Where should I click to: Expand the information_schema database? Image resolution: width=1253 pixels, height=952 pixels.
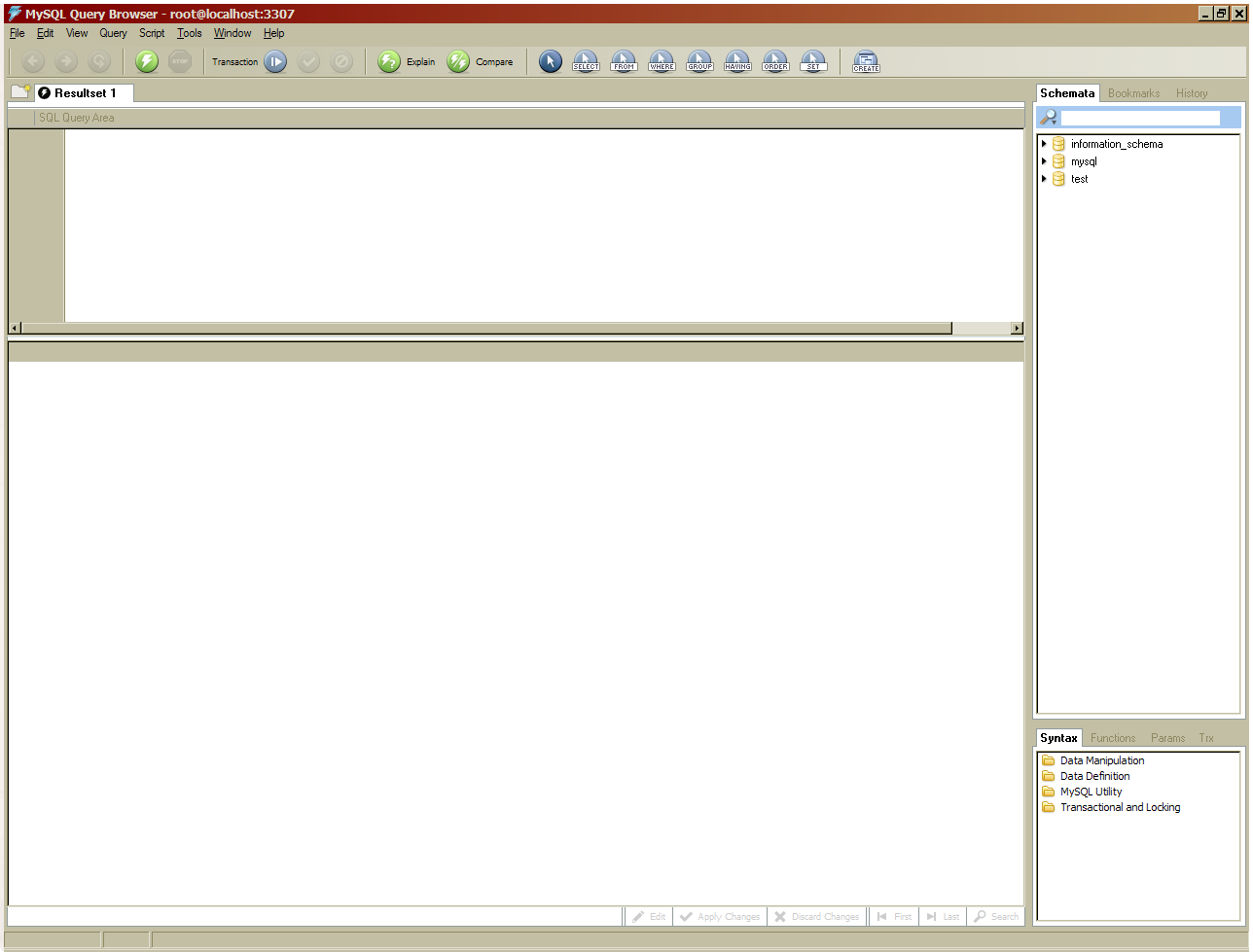pos(1044,144)
